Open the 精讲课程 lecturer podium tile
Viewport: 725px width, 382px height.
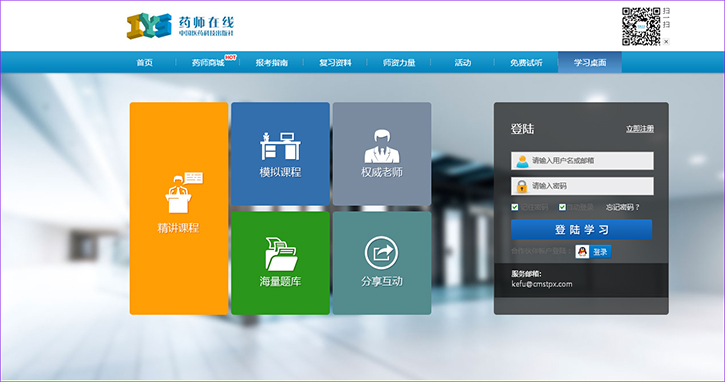[x=179, y=209]
